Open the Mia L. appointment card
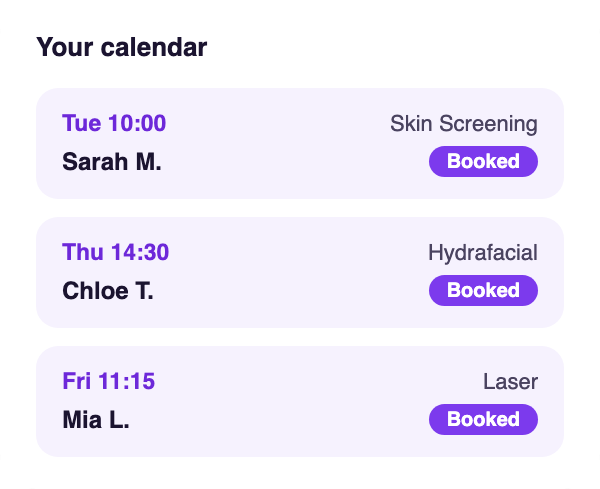600x489 pixels. point(300,401)
